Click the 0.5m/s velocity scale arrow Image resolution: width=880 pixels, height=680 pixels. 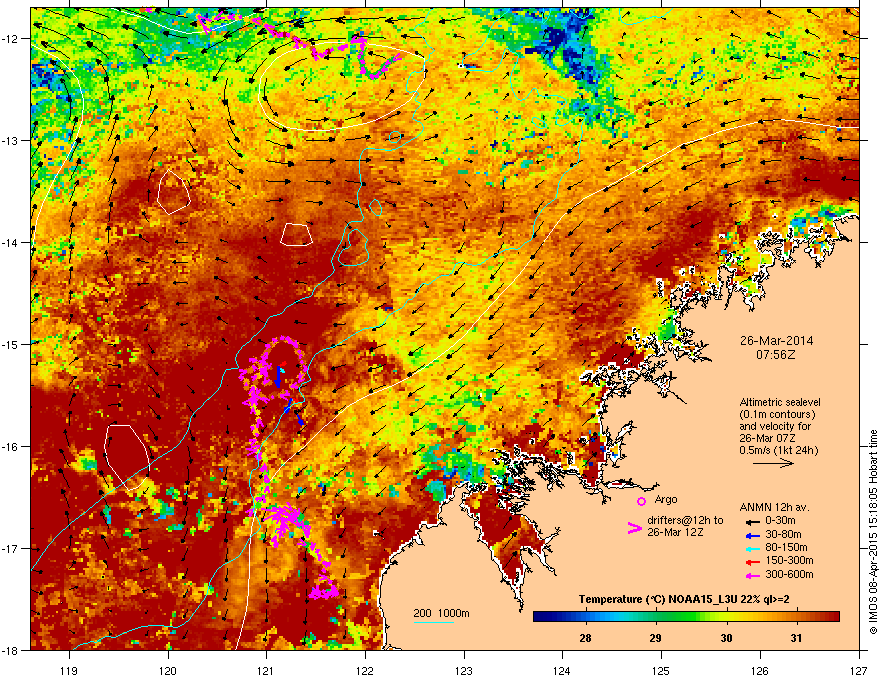(773, 463)
